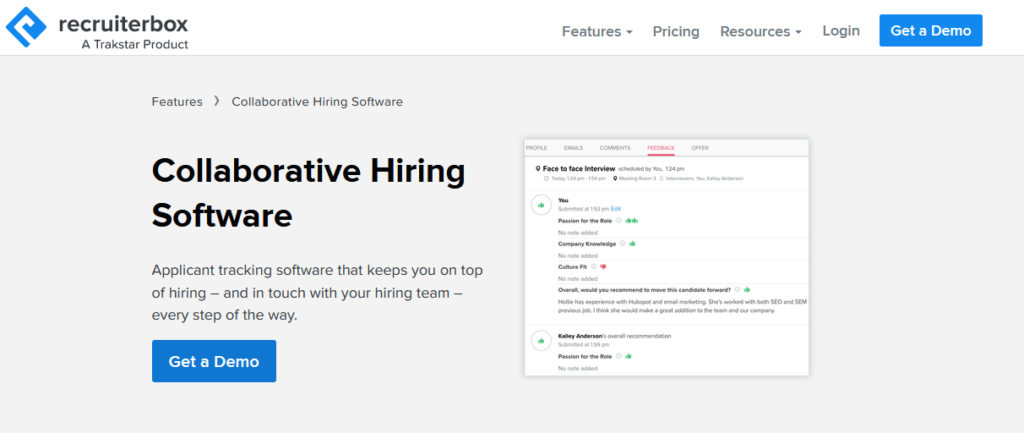Go to the Pricing page

pos(676,31)
